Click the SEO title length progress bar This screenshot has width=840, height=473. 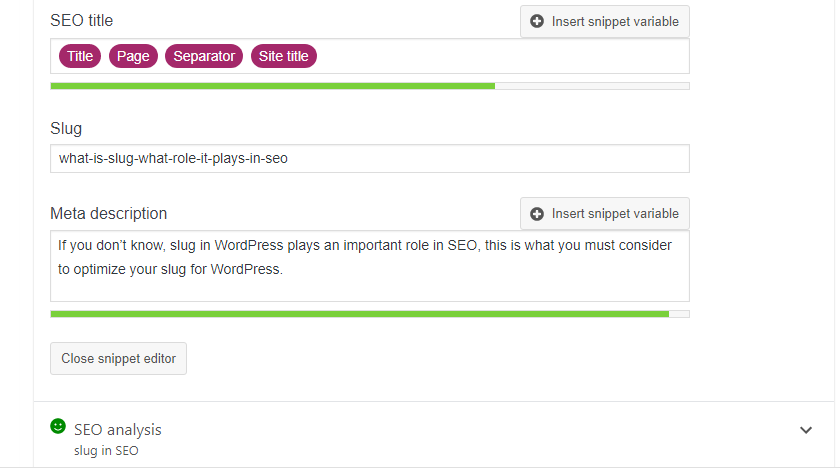click(x=370, y=86)
